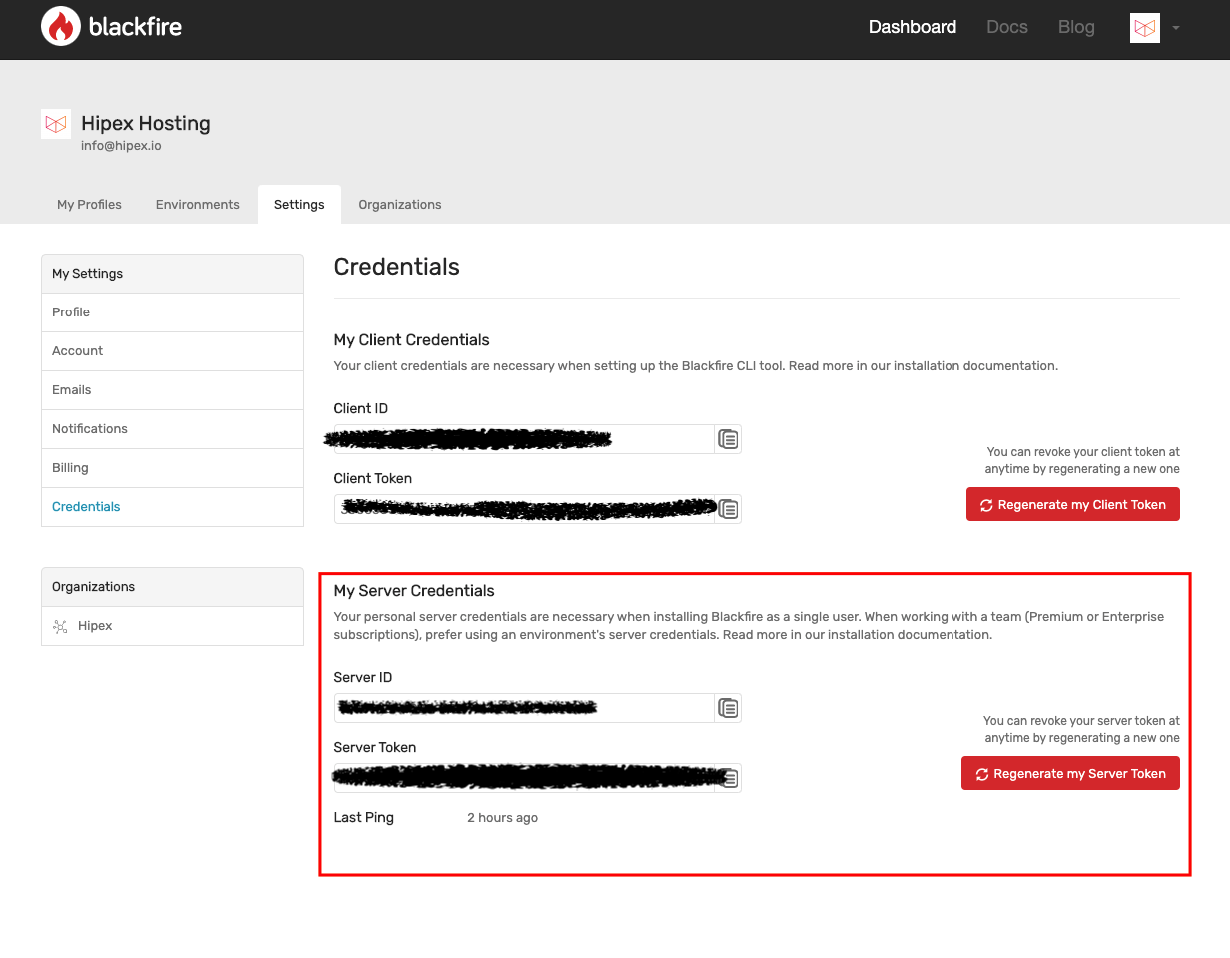Click the Blackfire flame logo

[x=61, y=27]
